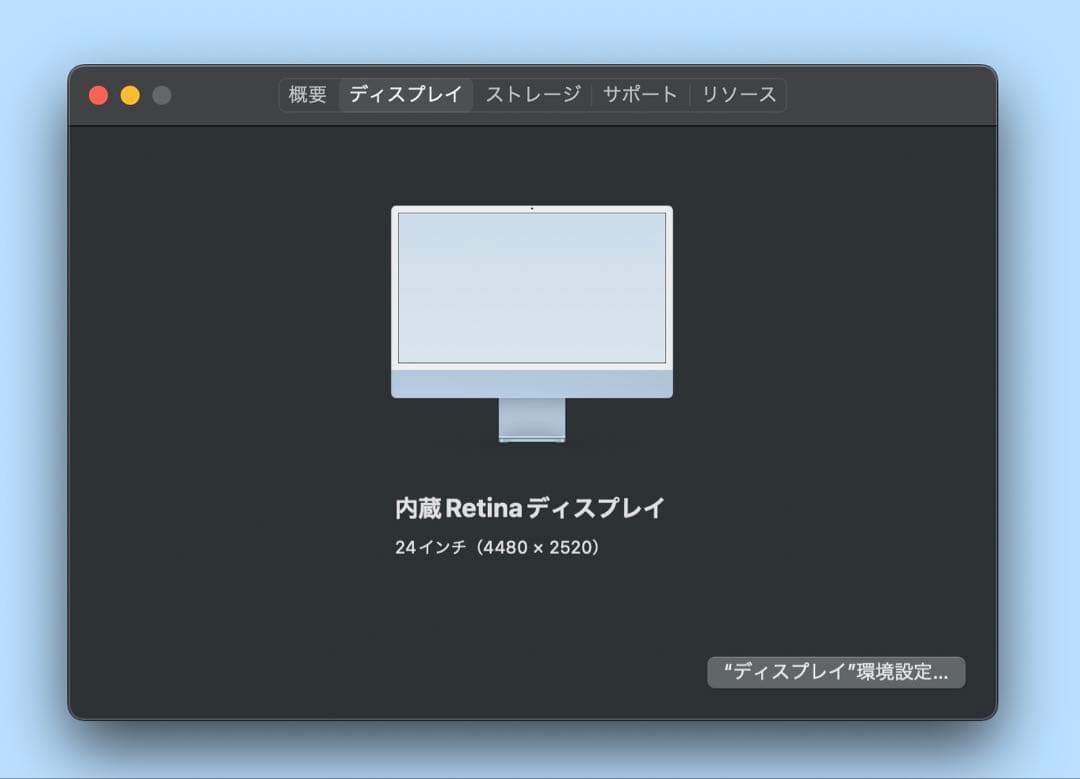Viewport: 1080px width, 779px height.
Task: Click the 24インチ (4480 × 2520) text
Action: point(497,548)
